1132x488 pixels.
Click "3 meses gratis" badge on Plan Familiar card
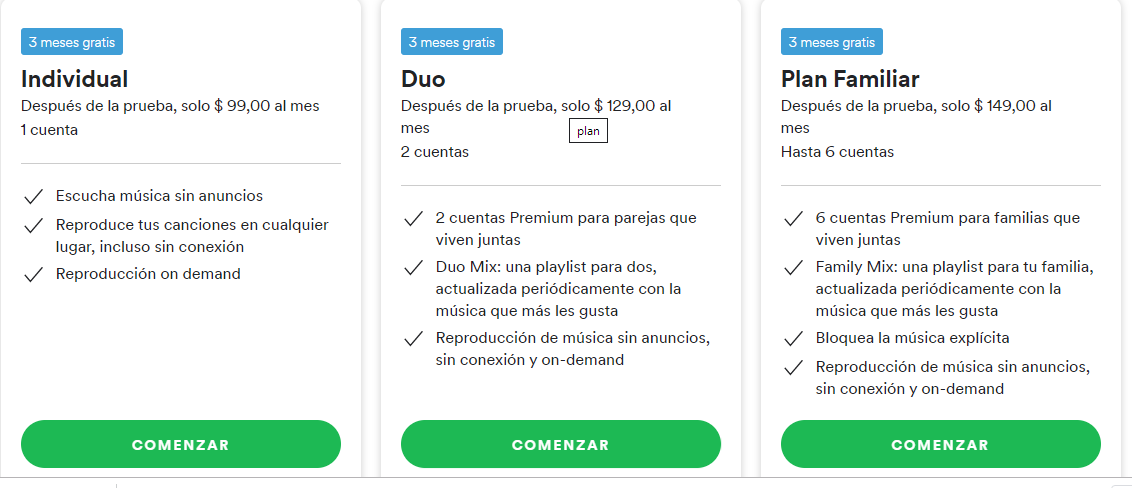click(832, 42)
